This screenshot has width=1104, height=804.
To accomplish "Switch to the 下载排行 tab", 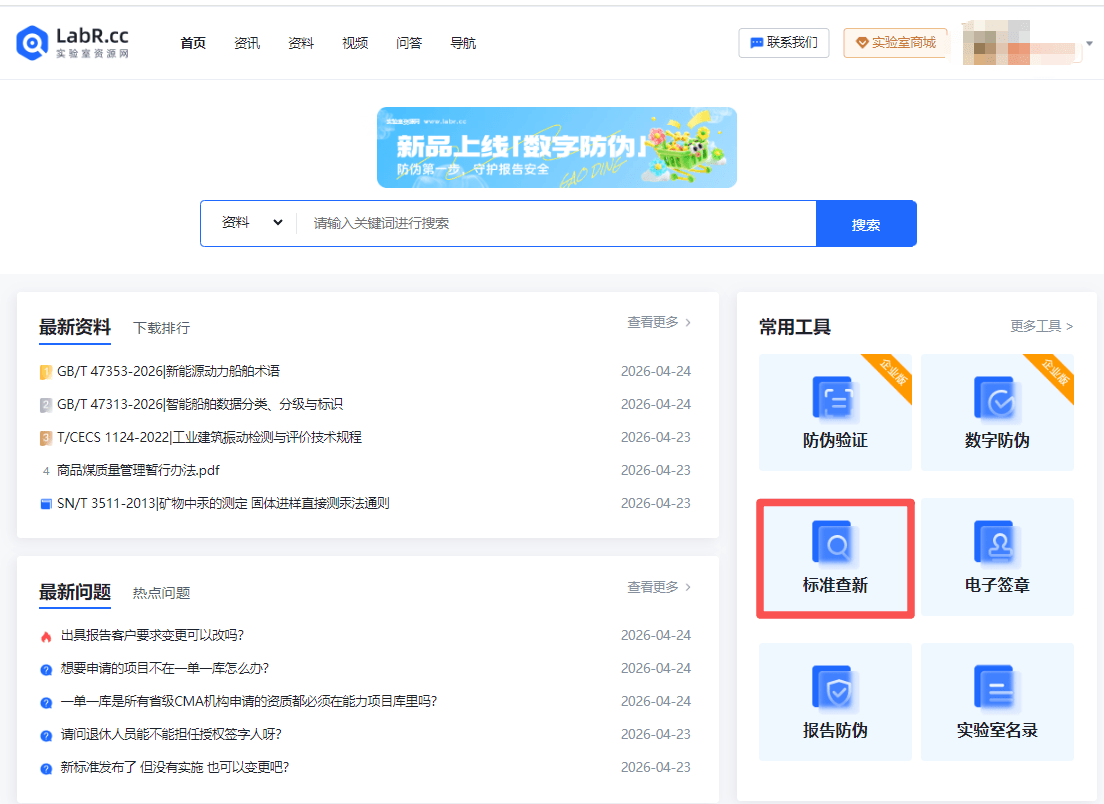I will [161, 328].
